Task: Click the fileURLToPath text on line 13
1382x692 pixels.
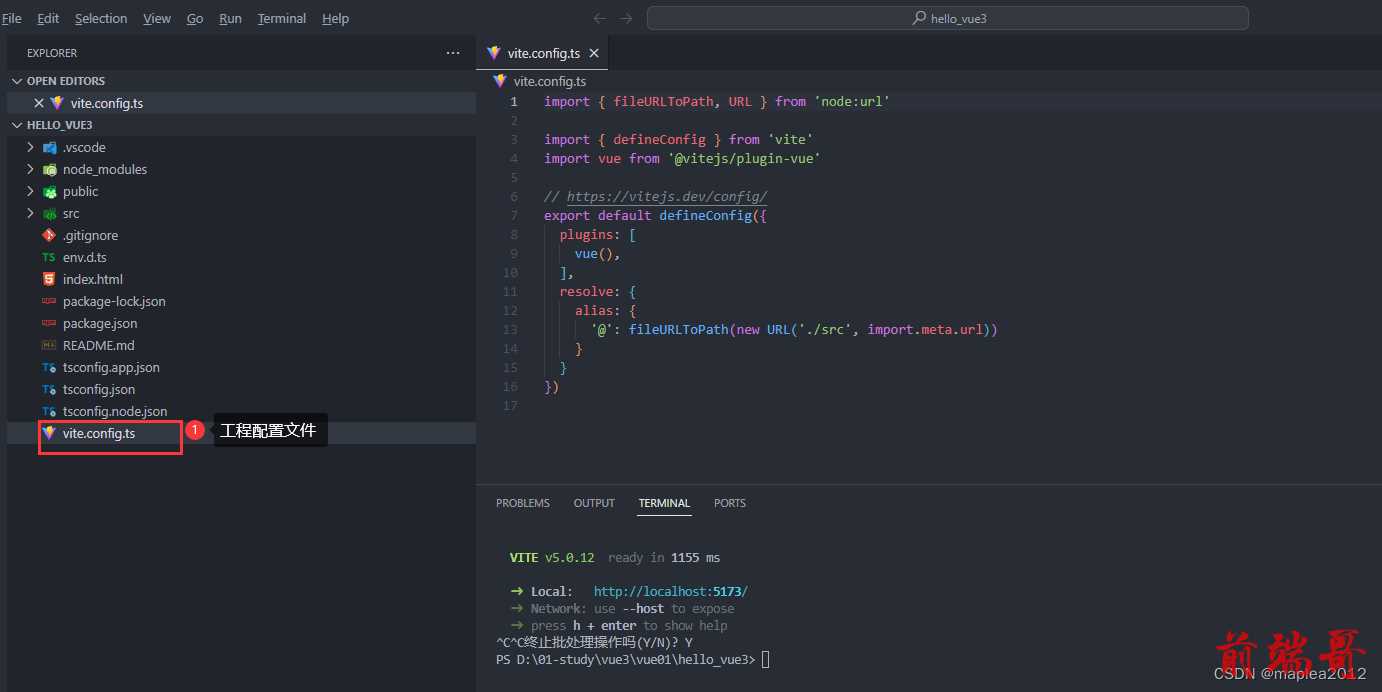Action: pyautogui.click(x=678, y=330)
